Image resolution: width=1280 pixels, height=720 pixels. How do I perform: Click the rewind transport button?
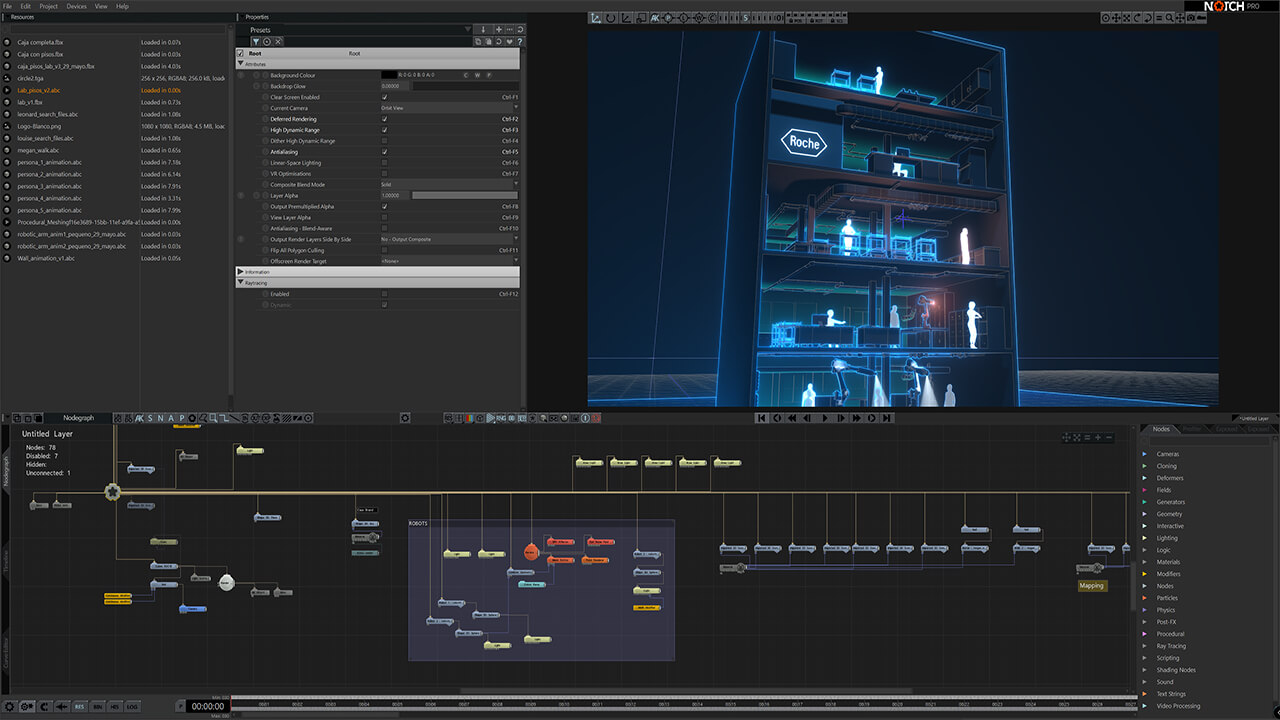coord(793,418)
